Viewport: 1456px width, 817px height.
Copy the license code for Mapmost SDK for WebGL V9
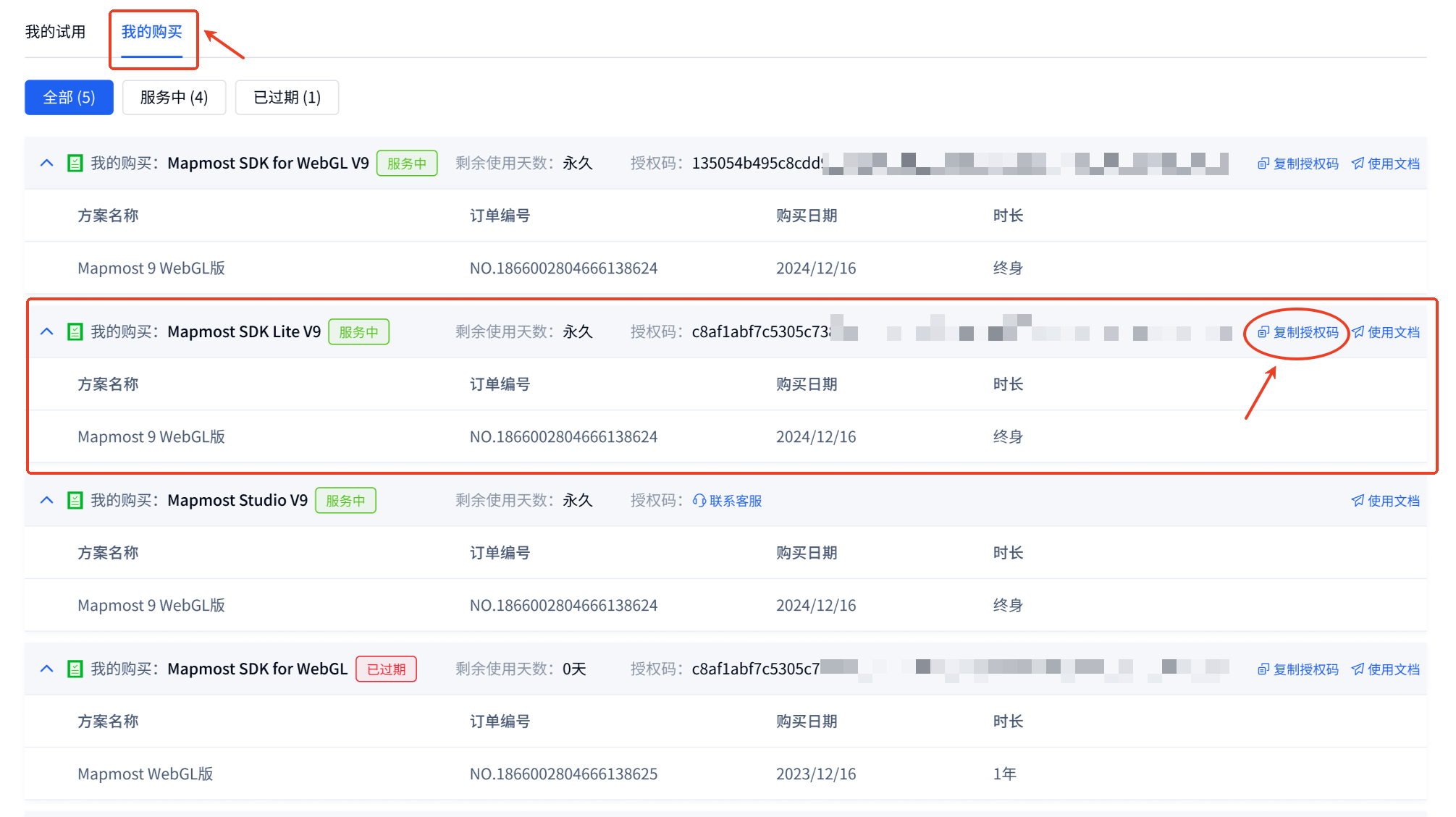point(1298,164)
